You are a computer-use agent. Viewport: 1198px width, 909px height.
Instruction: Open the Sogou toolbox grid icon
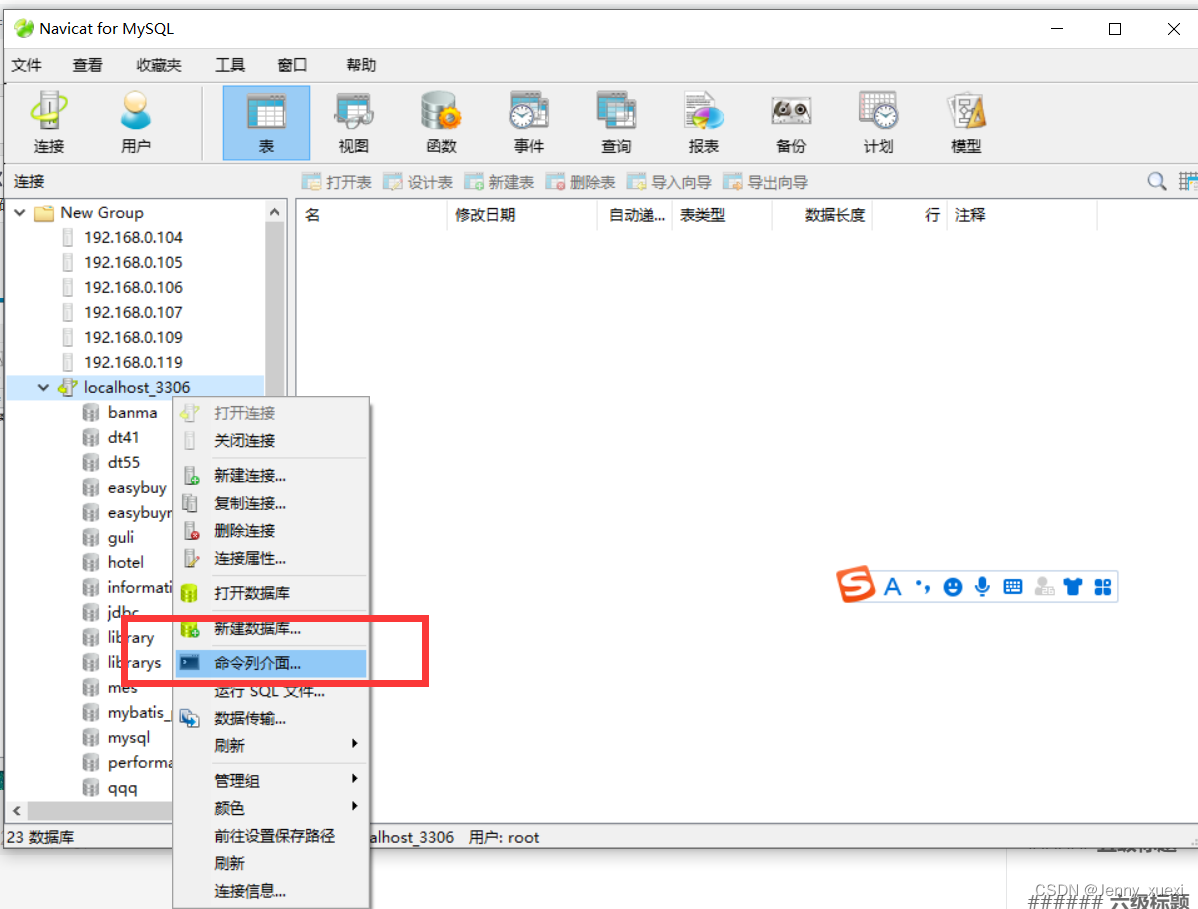click(1102, 587)
